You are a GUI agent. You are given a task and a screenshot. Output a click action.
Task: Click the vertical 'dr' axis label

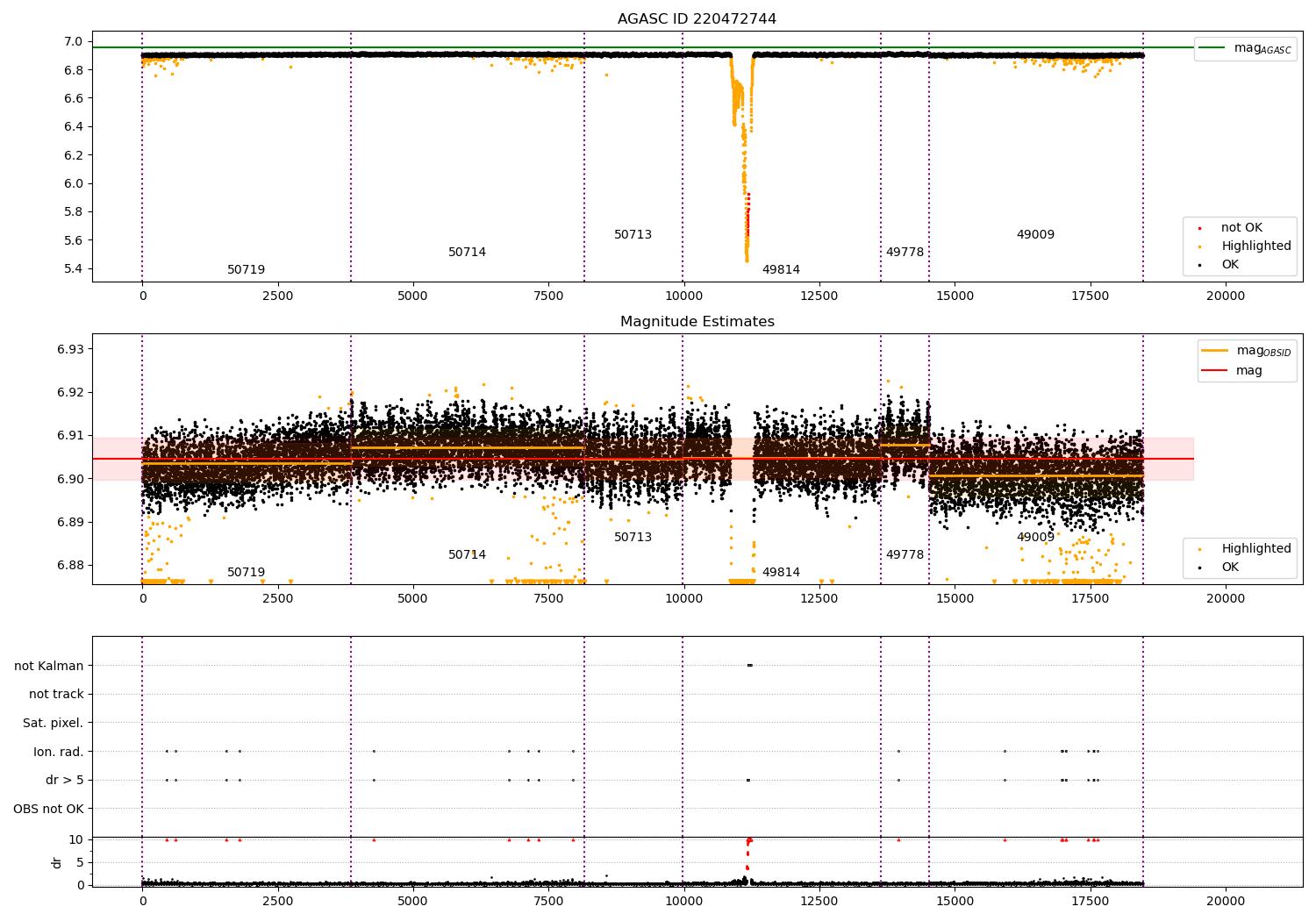tap(57, 862)
